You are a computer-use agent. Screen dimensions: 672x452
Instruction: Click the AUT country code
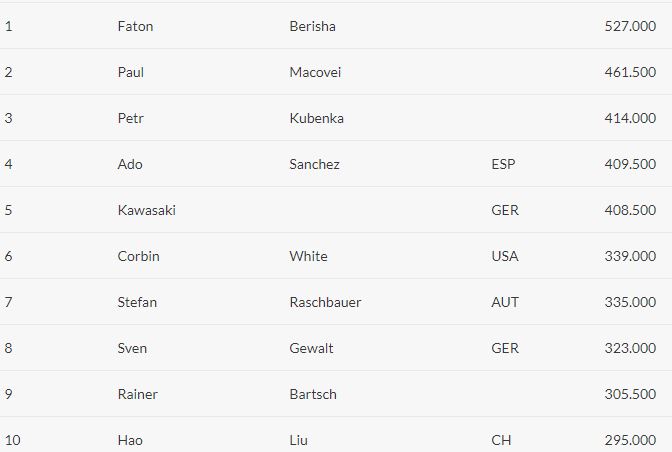click(x=505, y=302)
